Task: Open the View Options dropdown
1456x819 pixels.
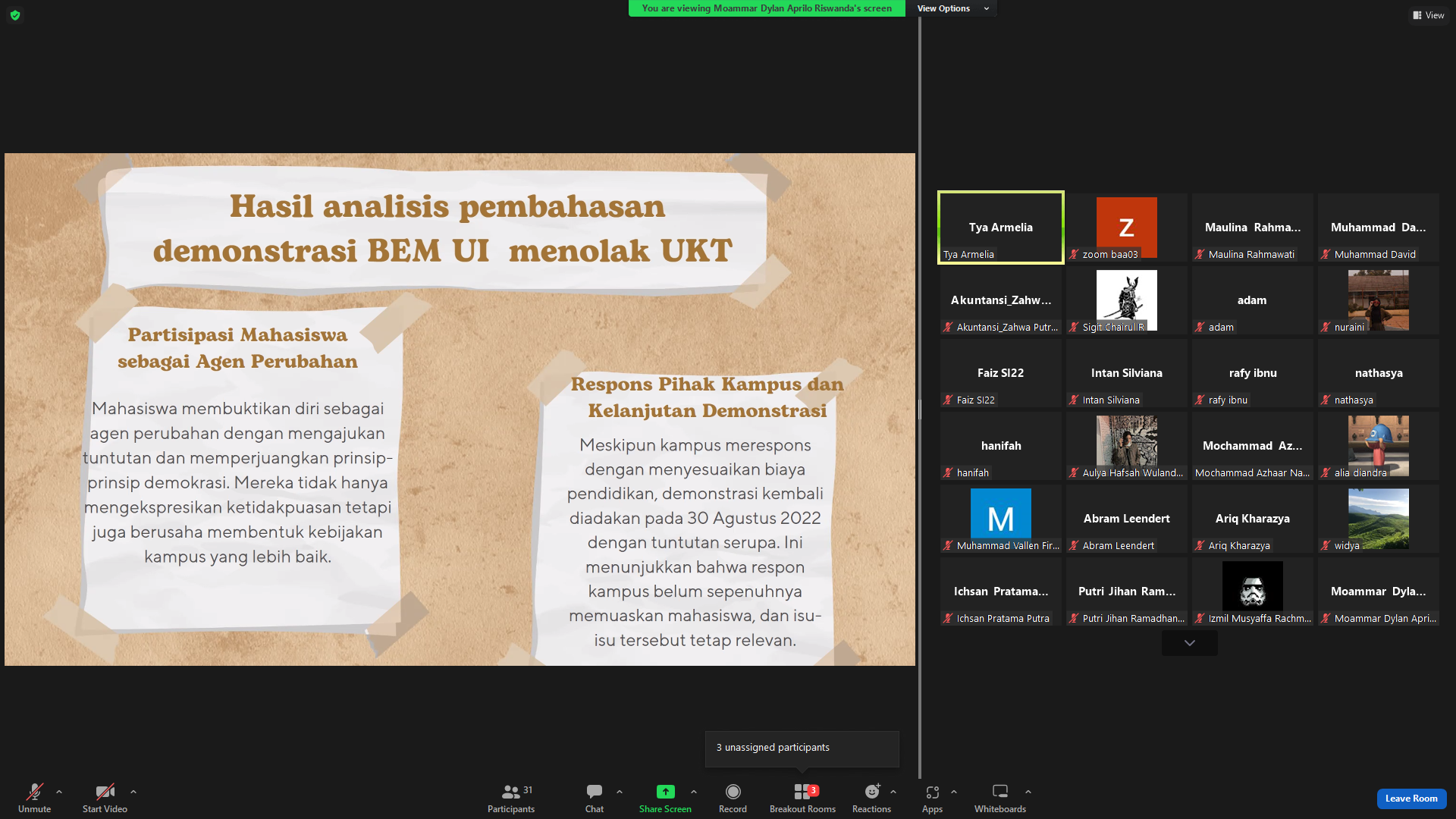Action: pos(952,8)
